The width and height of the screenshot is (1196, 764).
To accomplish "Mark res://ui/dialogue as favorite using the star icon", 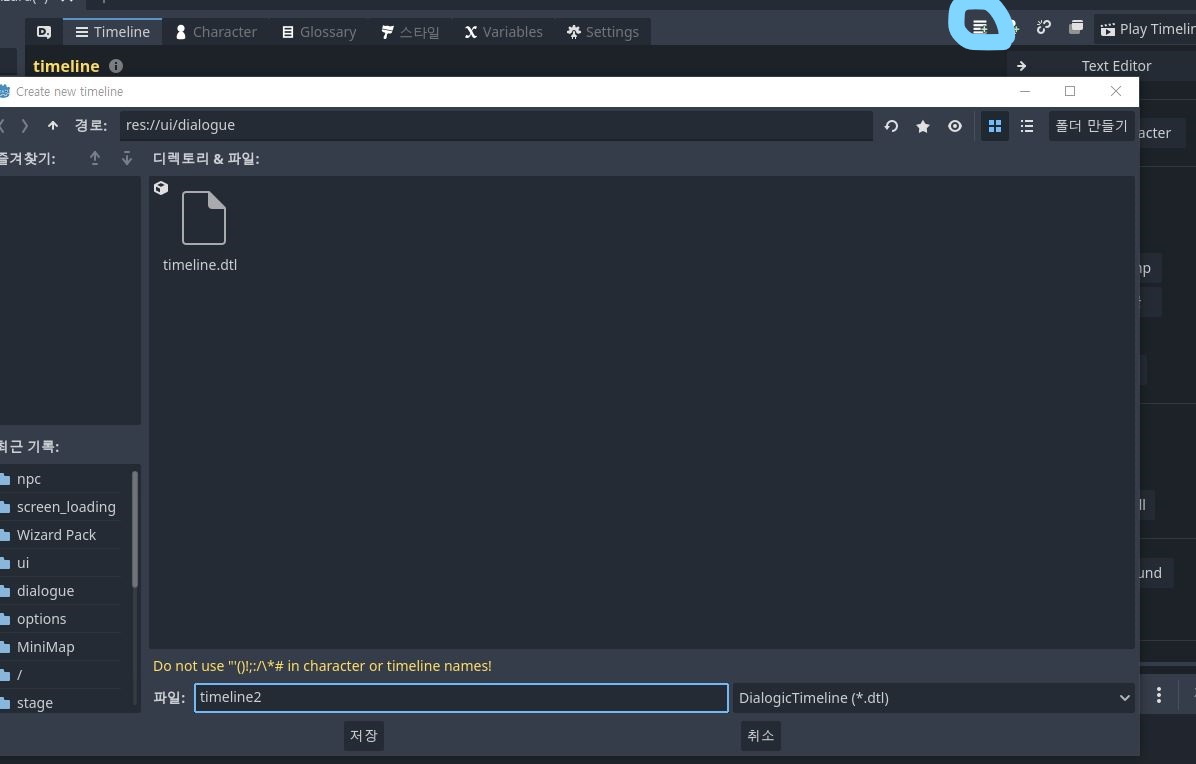I will pos(922,126).
